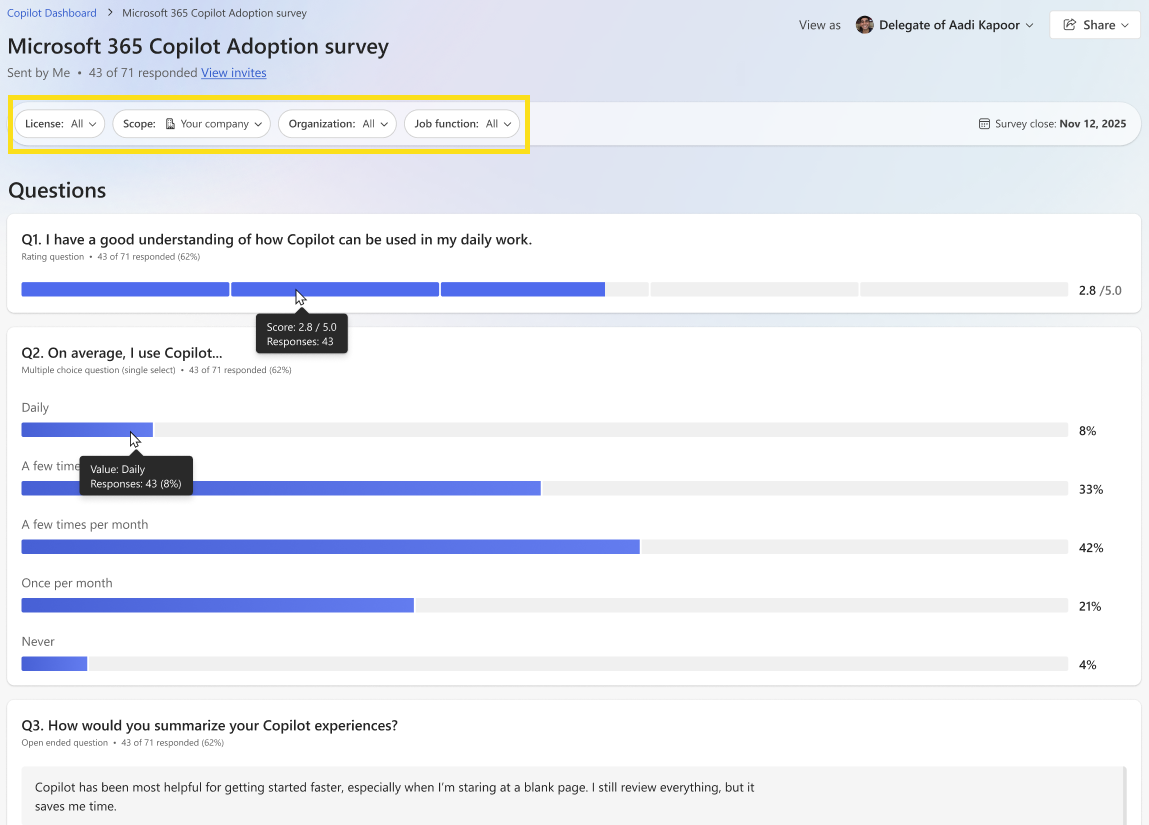
Task: Click the Microsoft 365 Copilot Adoption survey page title
Action: click(198, 46)
